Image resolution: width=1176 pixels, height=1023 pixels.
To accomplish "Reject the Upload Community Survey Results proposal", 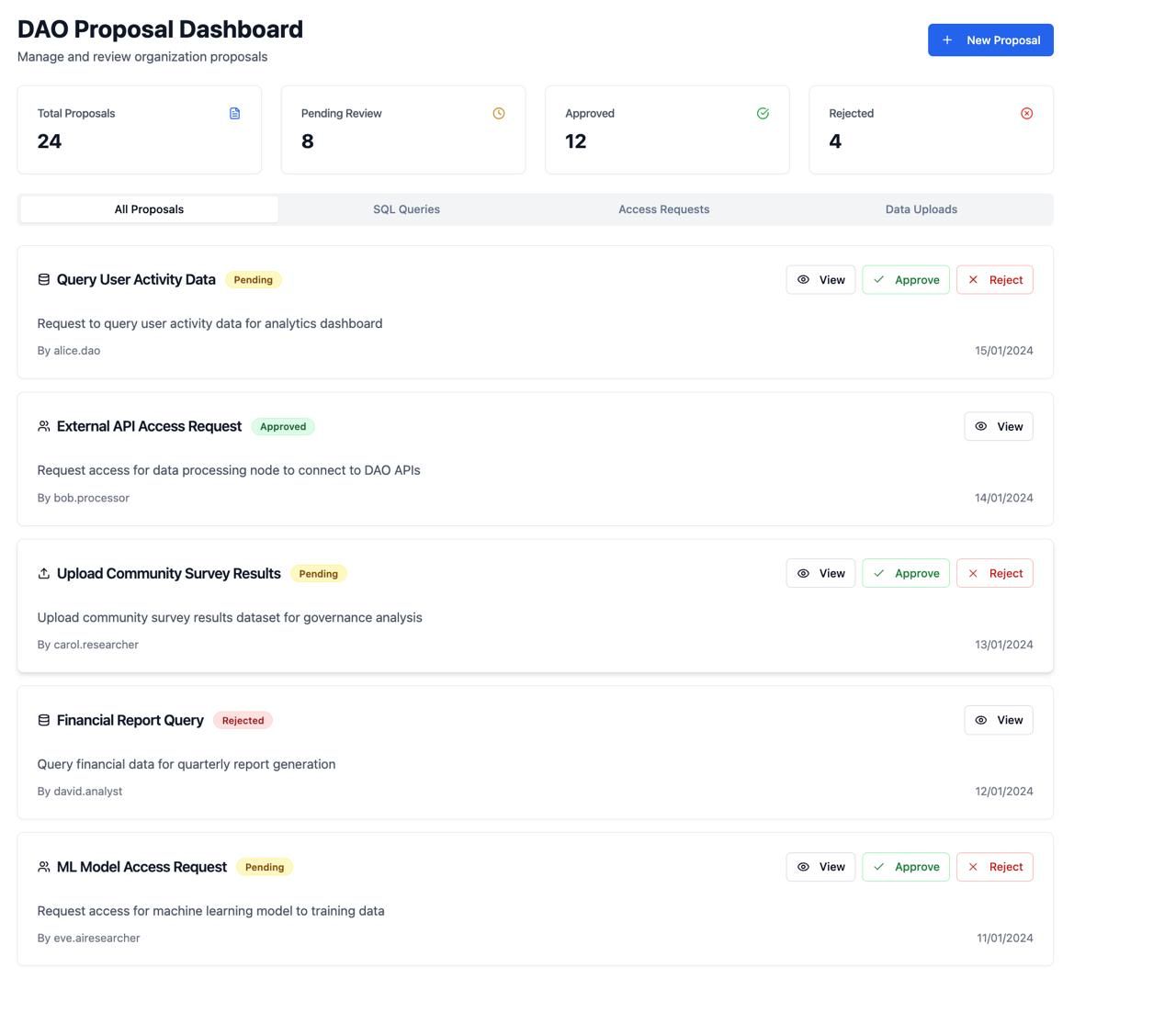I will (995, 574).
